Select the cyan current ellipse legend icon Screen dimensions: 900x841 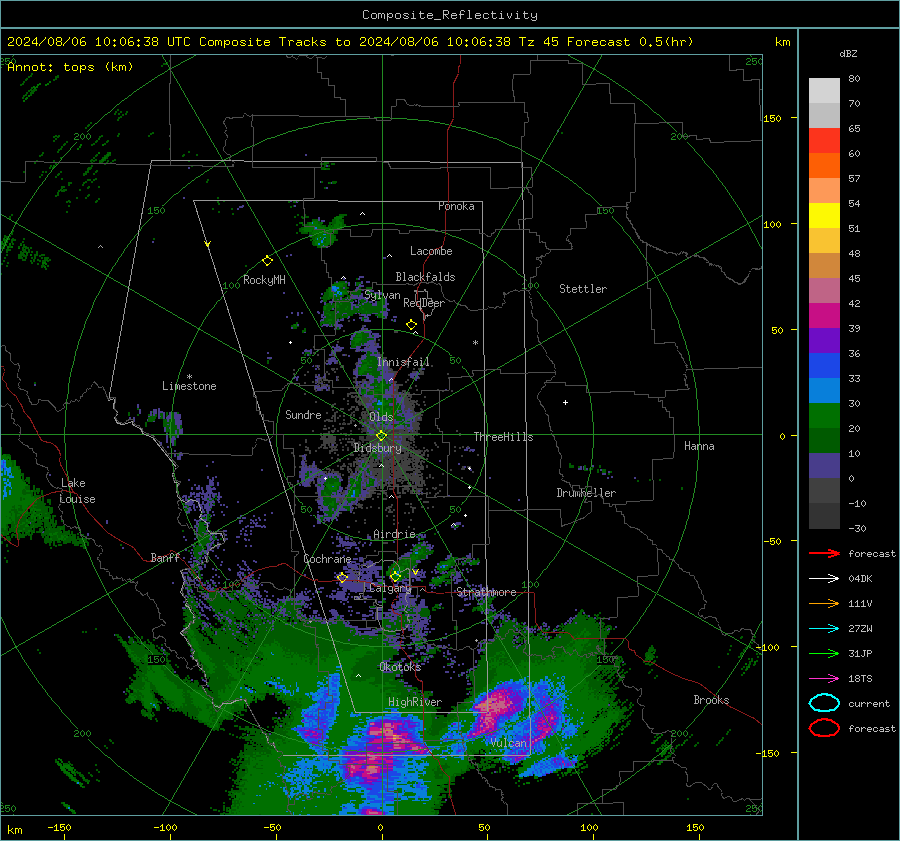(x=824, y=703)
